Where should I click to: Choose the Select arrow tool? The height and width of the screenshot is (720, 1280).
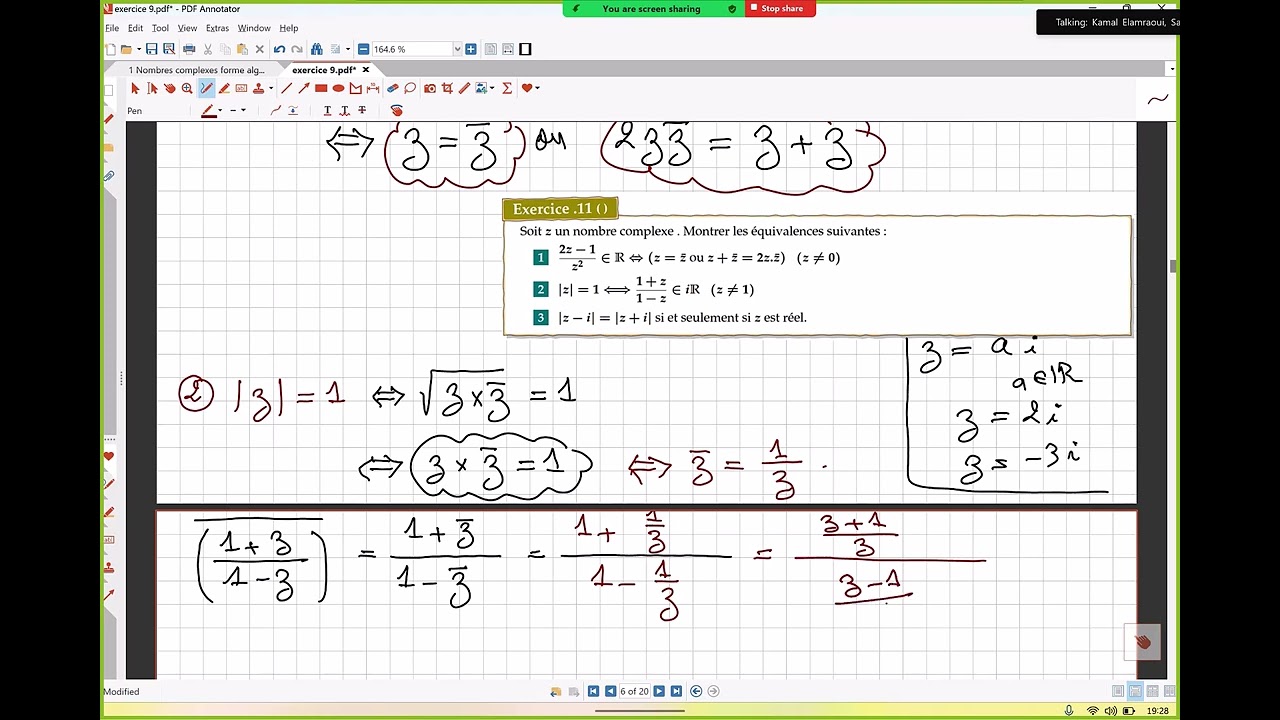tap(135, 88)
